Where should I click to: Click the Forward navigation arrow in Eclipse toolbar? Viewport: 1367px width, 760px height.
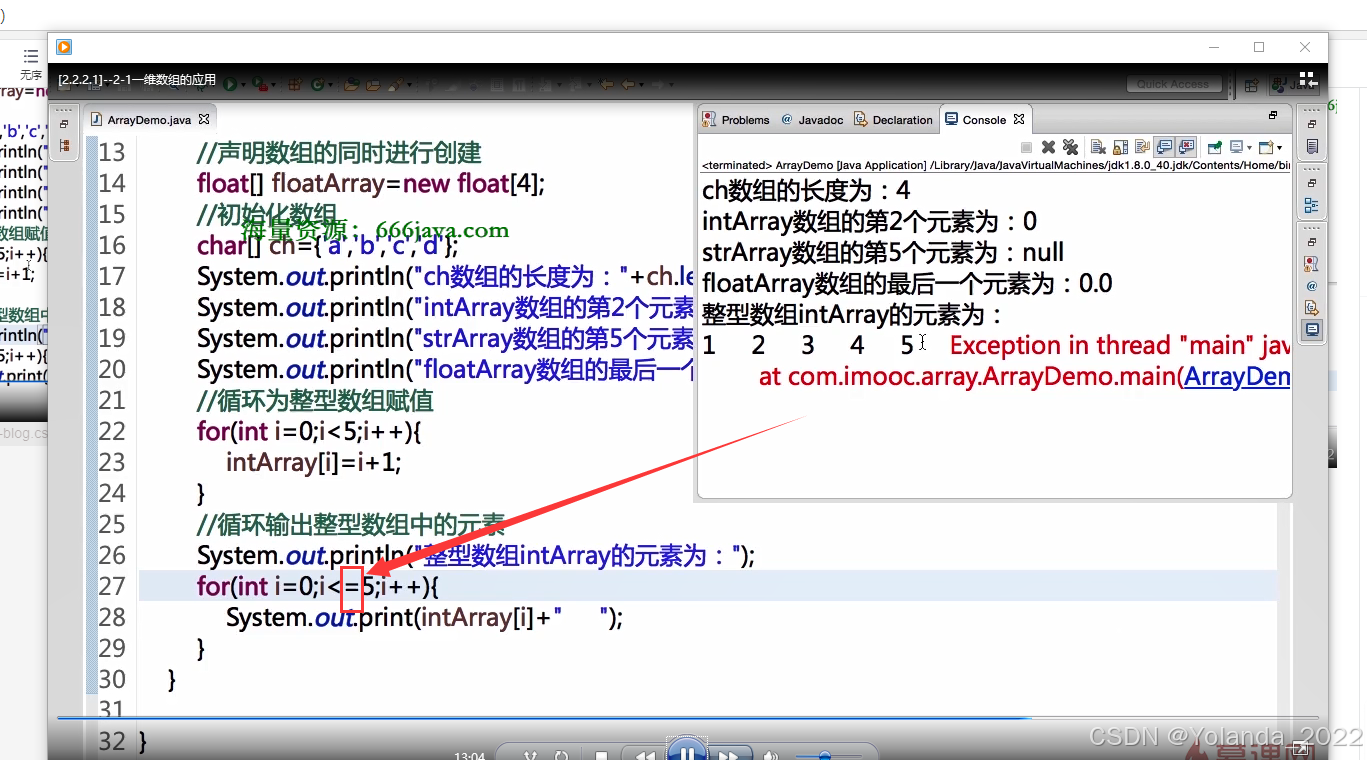coord(658,85)
